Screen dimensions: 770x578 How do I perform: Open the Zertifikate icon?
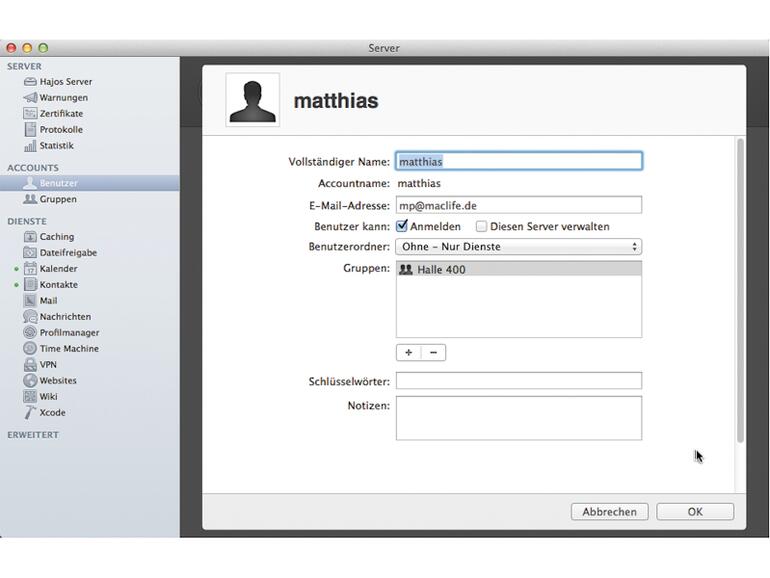(30, 113)
